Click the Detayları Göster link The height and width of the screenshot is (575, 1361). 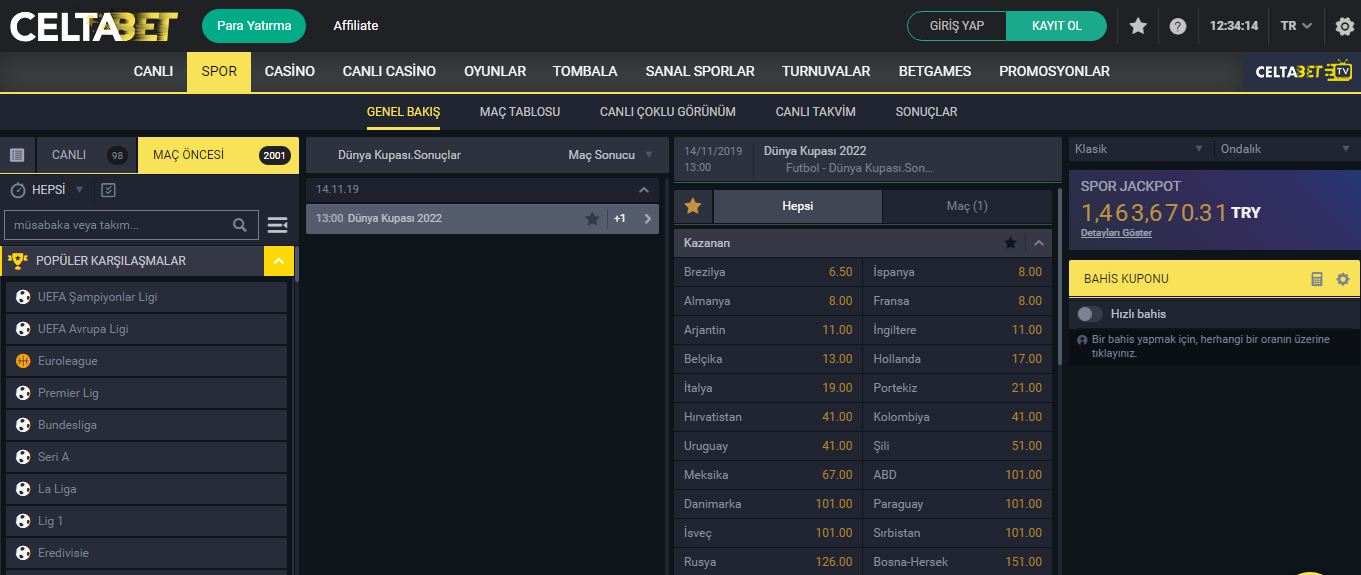click(1116, 233)
